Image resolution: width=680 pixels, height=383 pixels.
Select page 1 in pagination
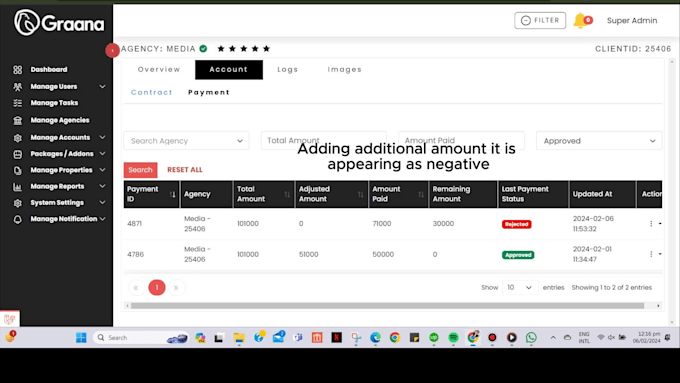[157, 288]
